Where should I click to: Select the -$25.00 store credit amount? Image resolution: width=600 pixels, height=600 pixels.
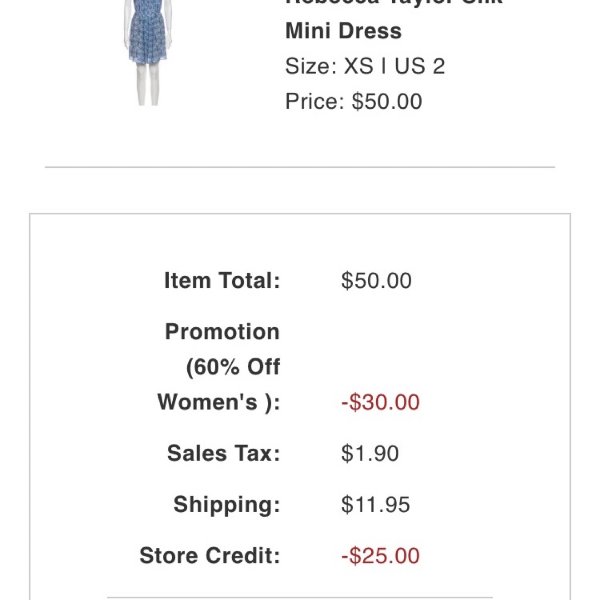point(380,556)
